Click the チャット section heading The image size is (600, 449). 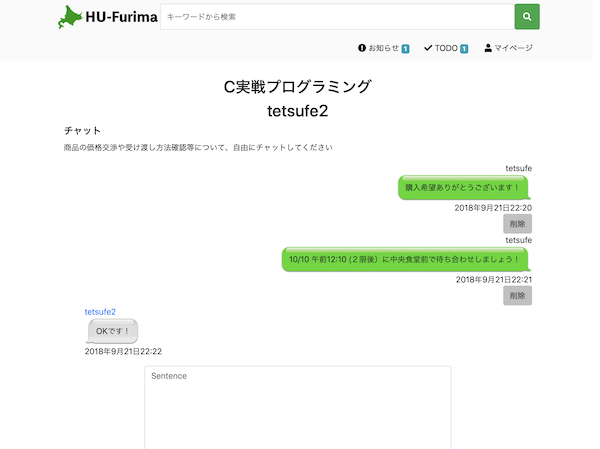[x=82, y=131]
